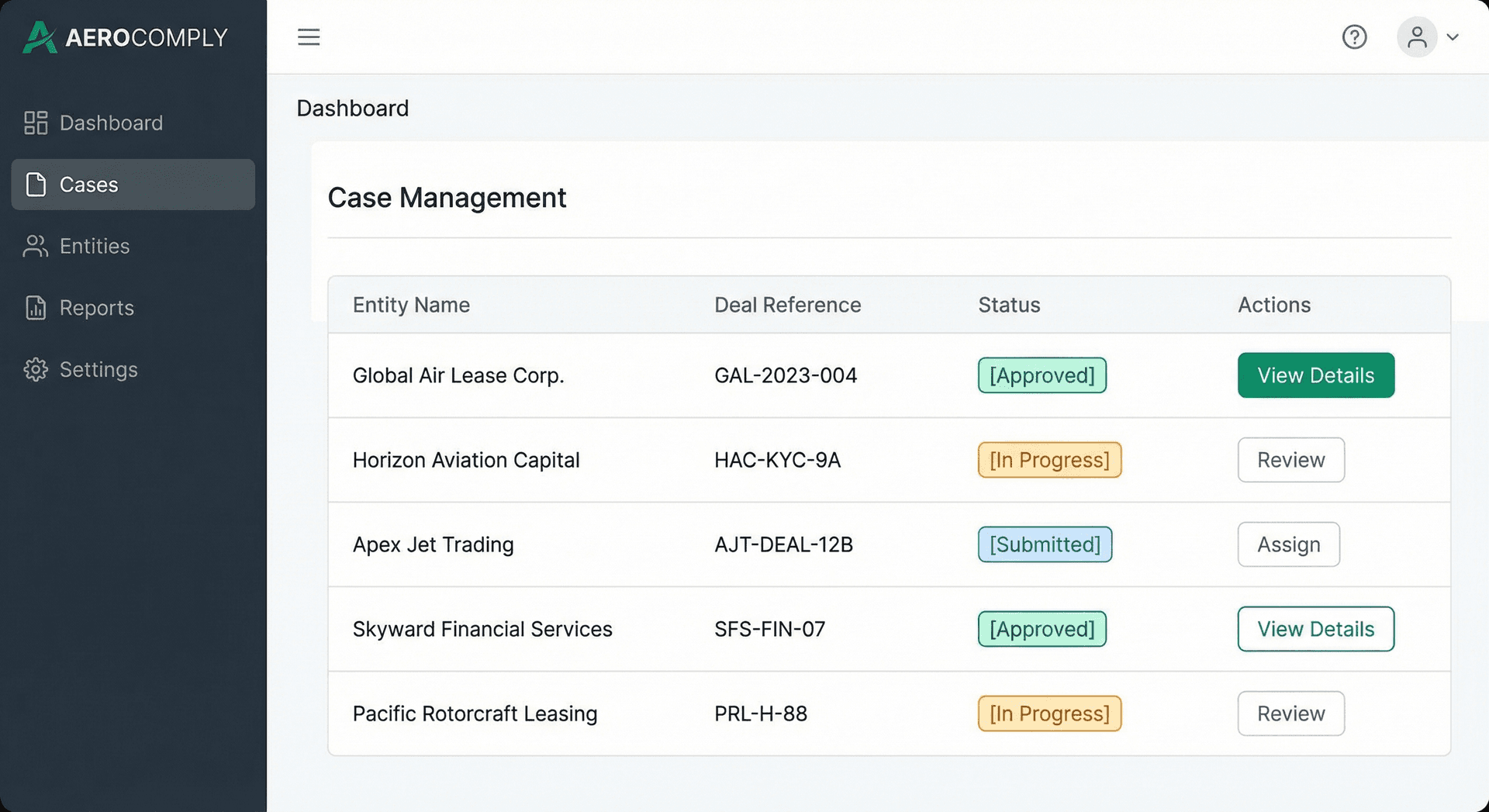Click the AeroComply logo icon
The height and width of the screenshot is (812, 1489).
39,36
